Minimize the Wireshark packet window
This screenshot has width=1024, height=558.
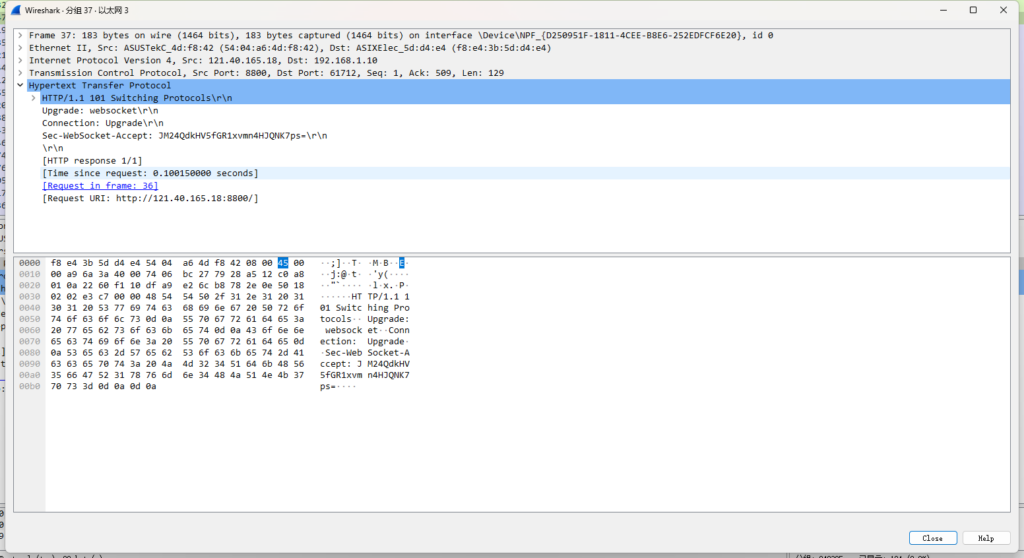click(x=943, y=10)
